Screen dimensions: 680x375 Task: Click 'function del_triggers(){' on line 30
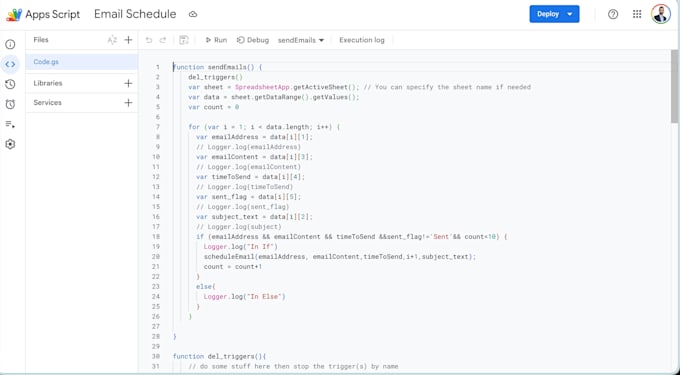point(219,356)
